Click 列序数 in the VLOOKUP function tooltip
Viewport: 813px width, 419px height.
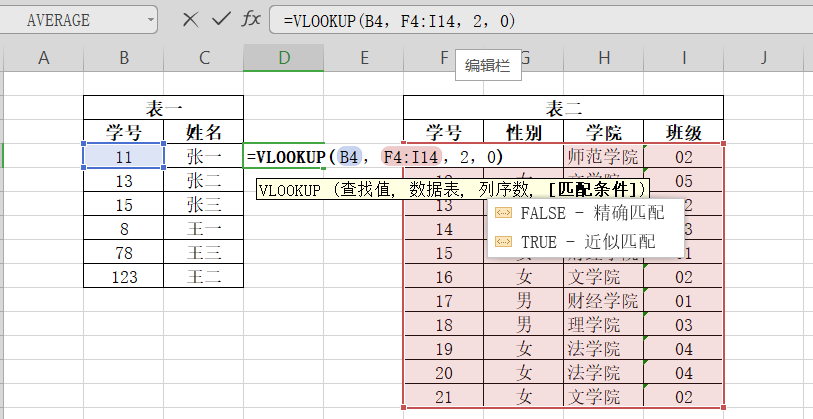pyautogui.click(x=502, y=190)
